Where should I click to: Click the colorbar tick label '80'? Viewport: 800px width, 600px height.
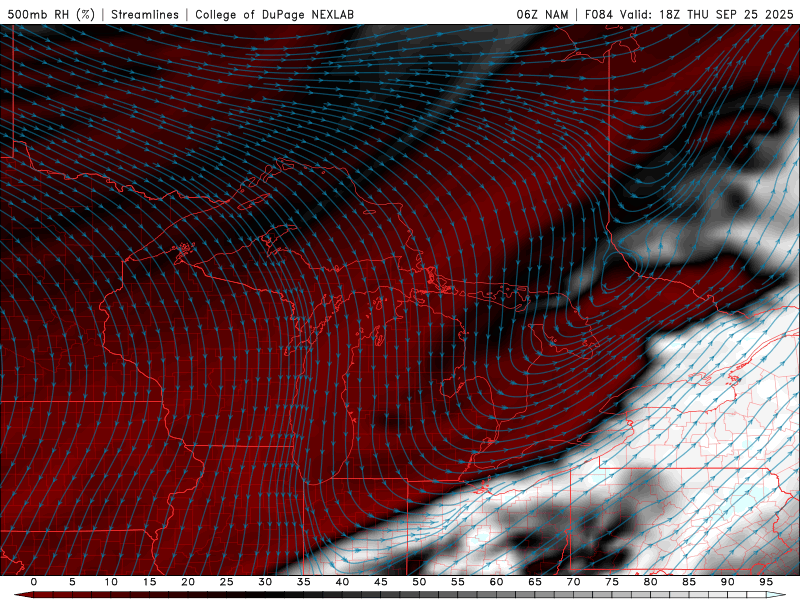tap(650, 582)
